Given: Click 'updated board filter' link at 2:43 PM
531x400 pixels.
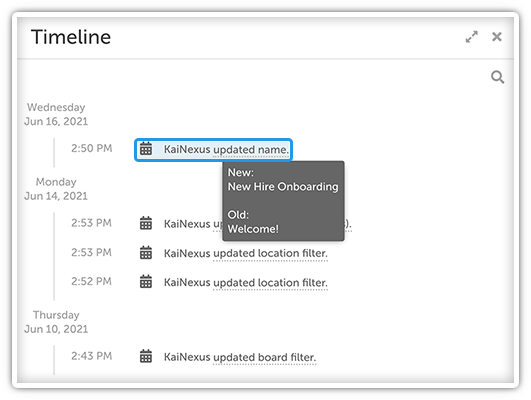Looking at the screenshot, I should pos(264,357).
